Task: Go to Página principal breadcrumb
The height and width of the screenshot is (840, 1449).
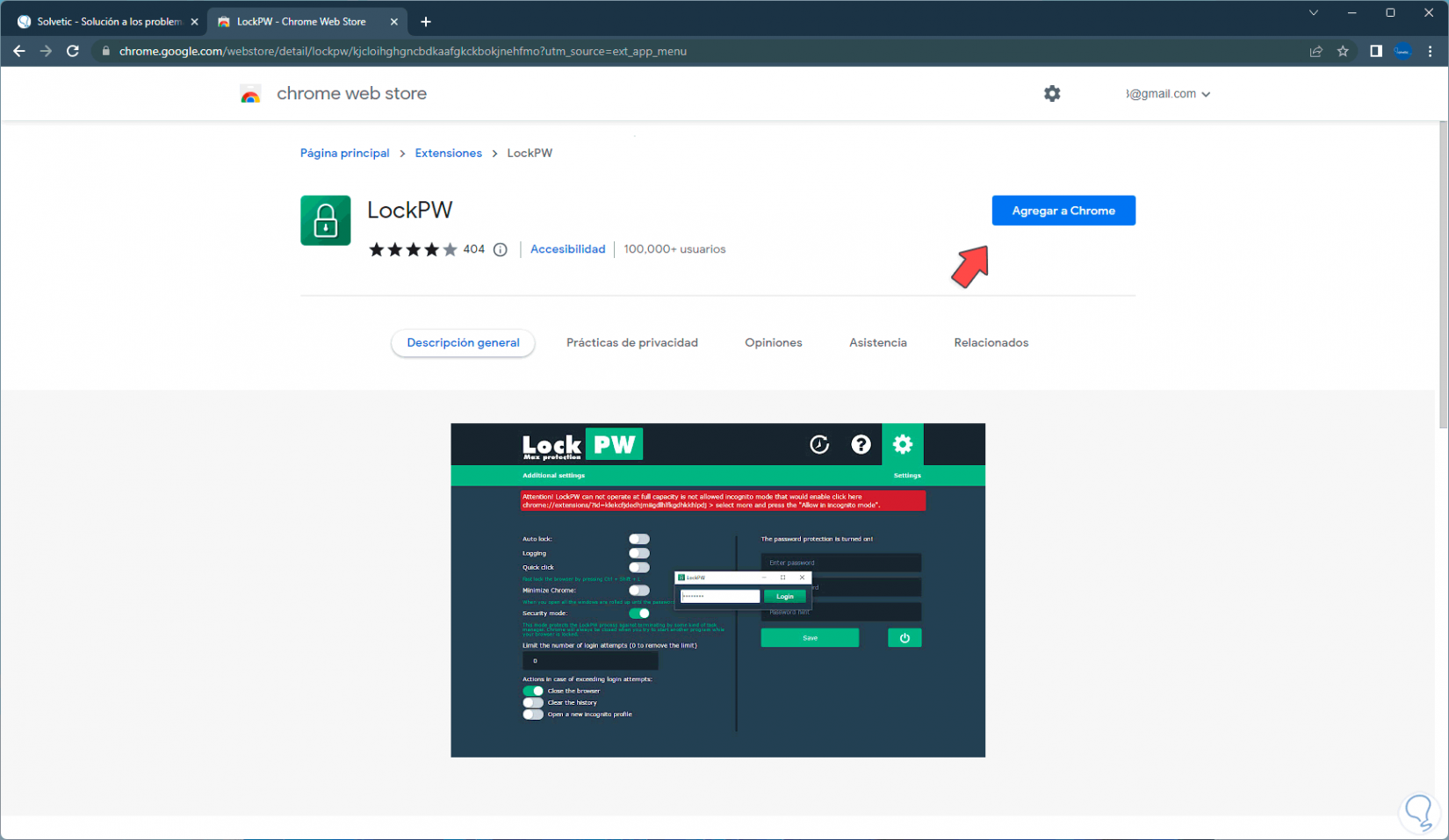Action: pos(344,153)
